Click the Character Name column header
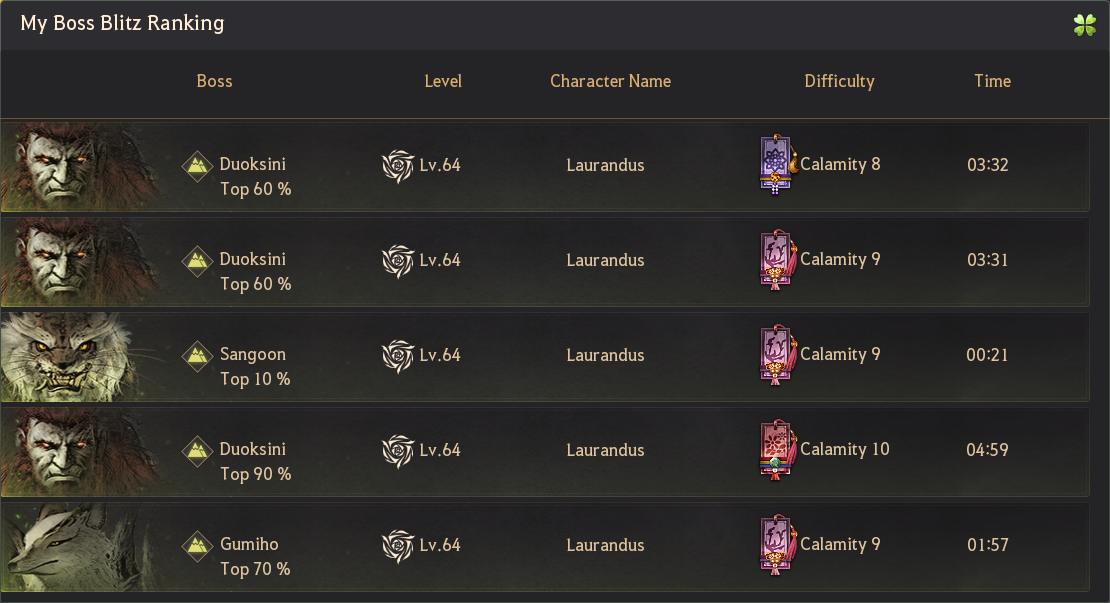The height and width of the screenshot is (603, 1110). [x=611, y=81]
